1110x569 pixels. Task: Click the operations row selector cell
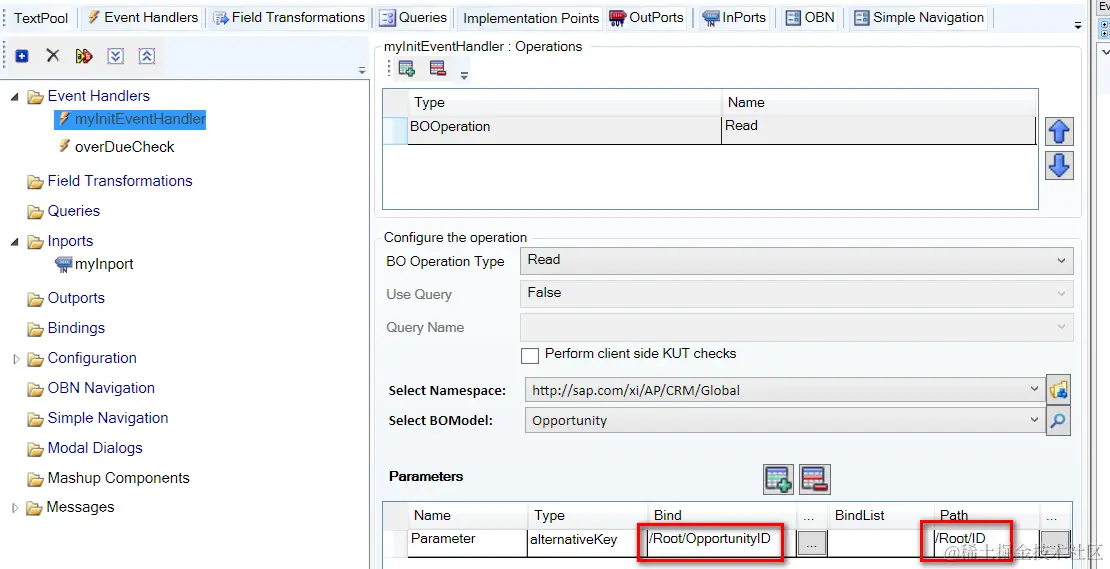(395, 130)
